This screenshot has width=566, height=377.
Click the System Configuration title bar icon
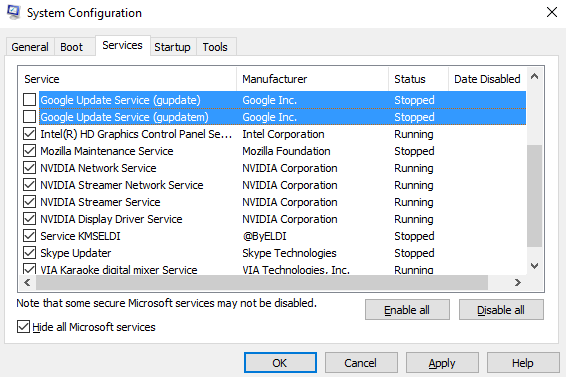click(13, 12)
